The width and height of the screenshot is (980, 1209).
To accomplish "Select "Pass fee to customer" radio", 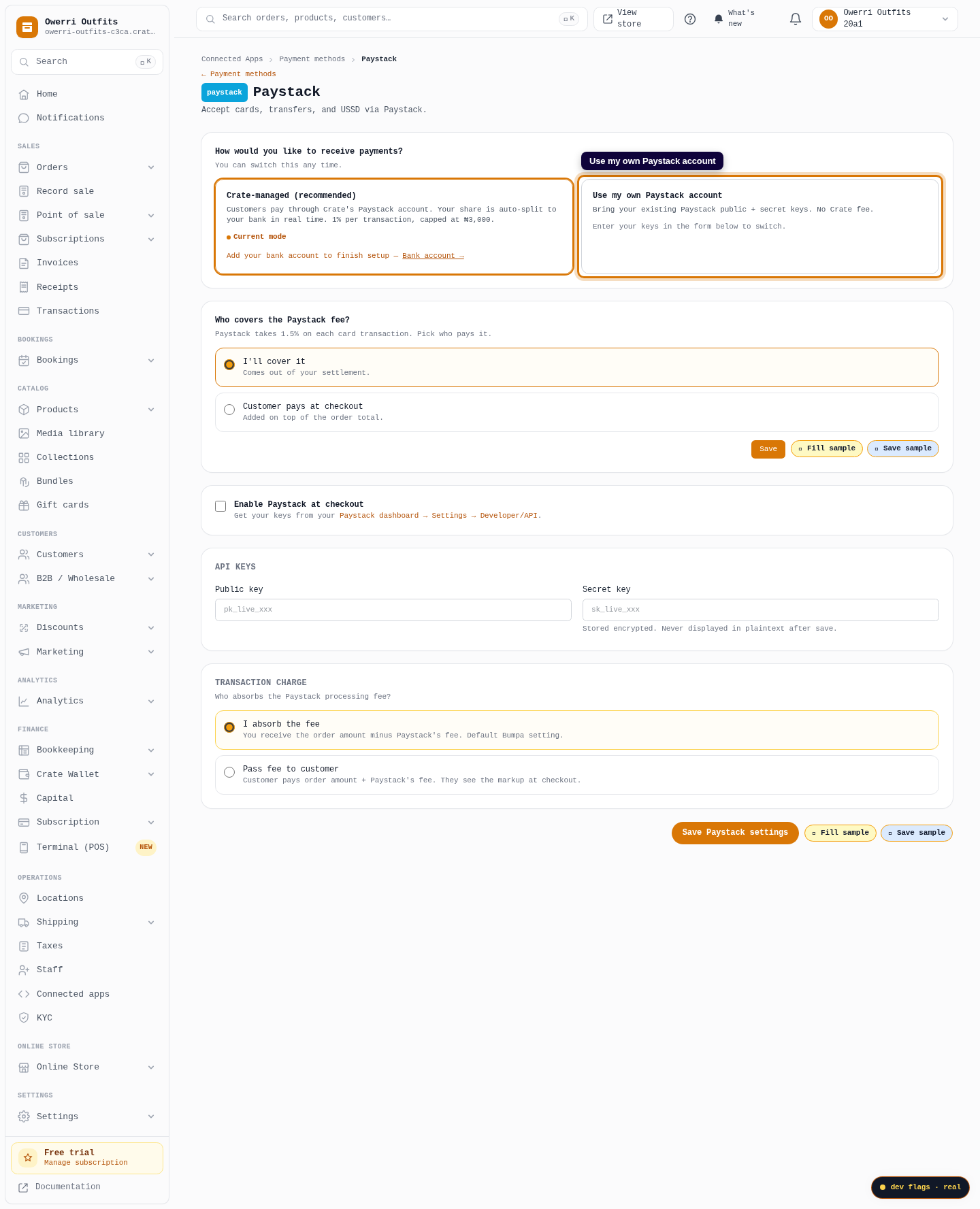I will point(229,772).
